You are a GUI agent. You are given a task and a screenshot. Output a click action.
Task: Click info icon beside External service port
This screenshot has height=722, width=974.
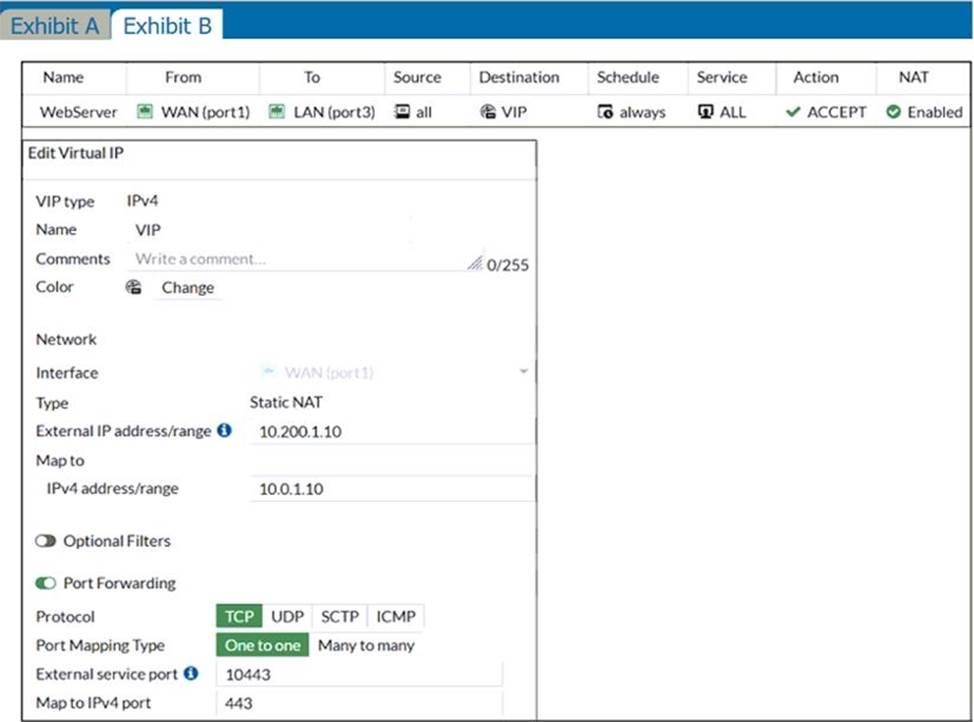tap(192, 674)
